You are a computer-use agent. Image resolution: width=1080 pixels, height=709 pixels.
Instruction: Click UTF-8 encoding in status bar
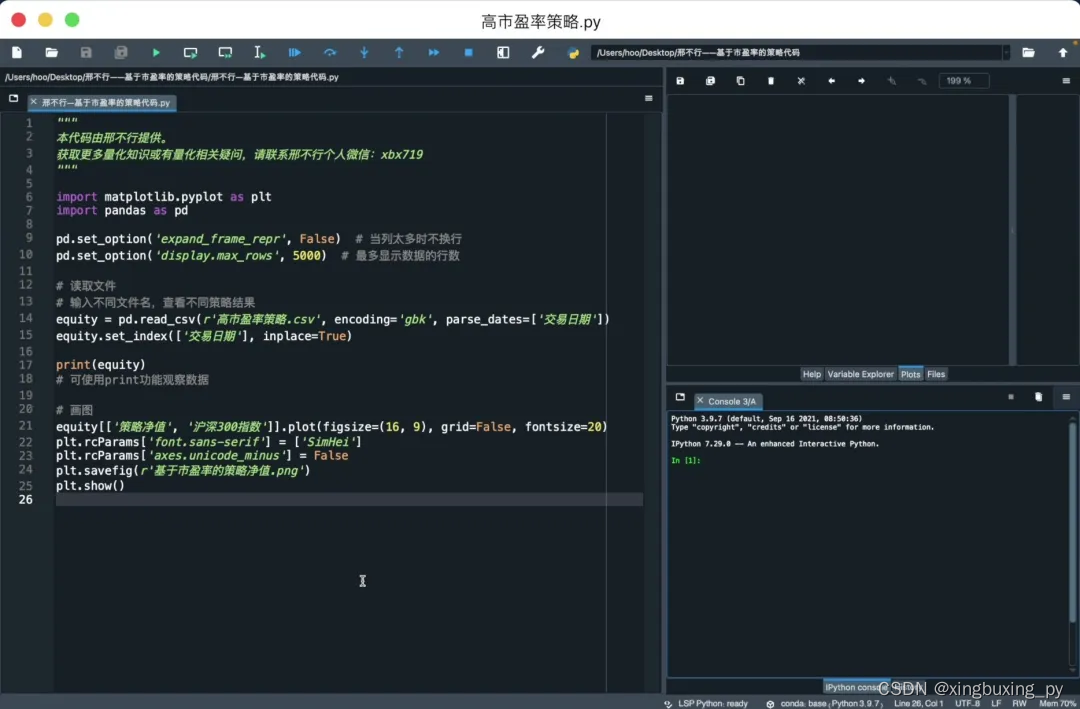[967, 703]
